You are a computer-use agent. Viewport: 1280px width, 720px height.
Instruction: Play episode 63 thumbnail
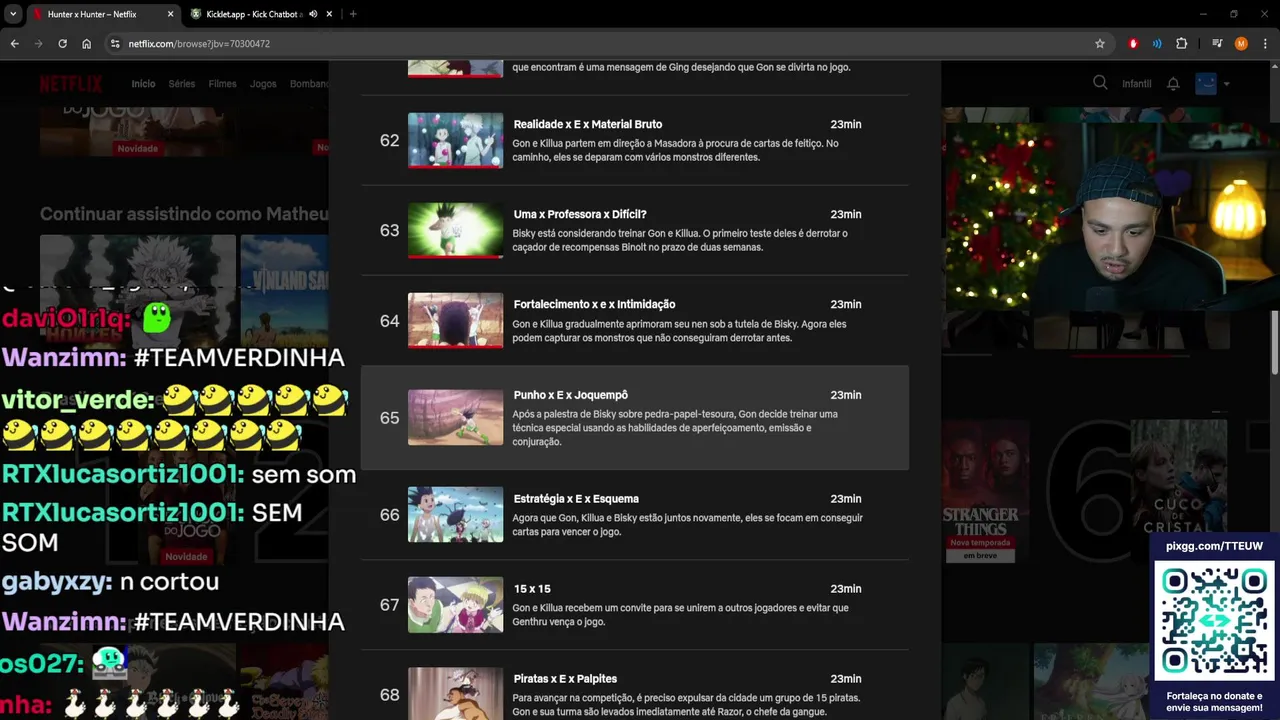455,230
